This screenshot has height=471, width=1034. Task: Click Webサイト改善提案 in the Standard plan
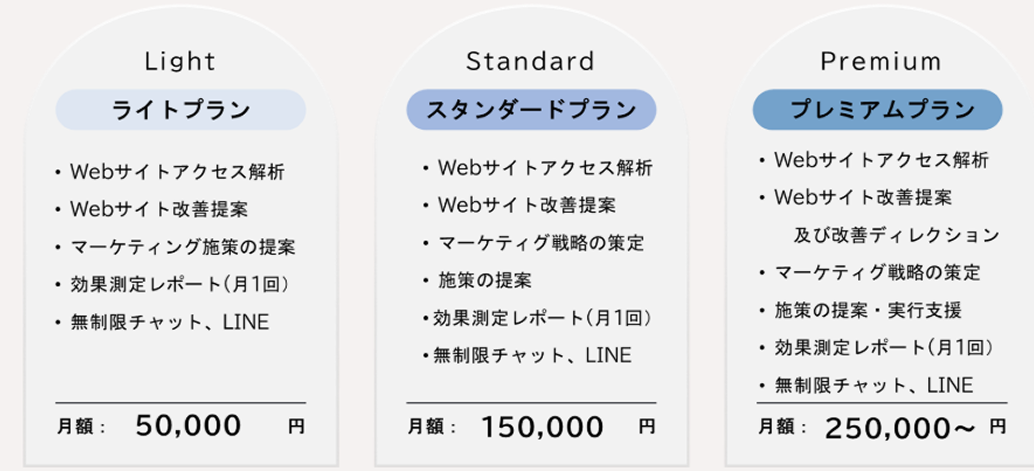[x=526, y=205]
